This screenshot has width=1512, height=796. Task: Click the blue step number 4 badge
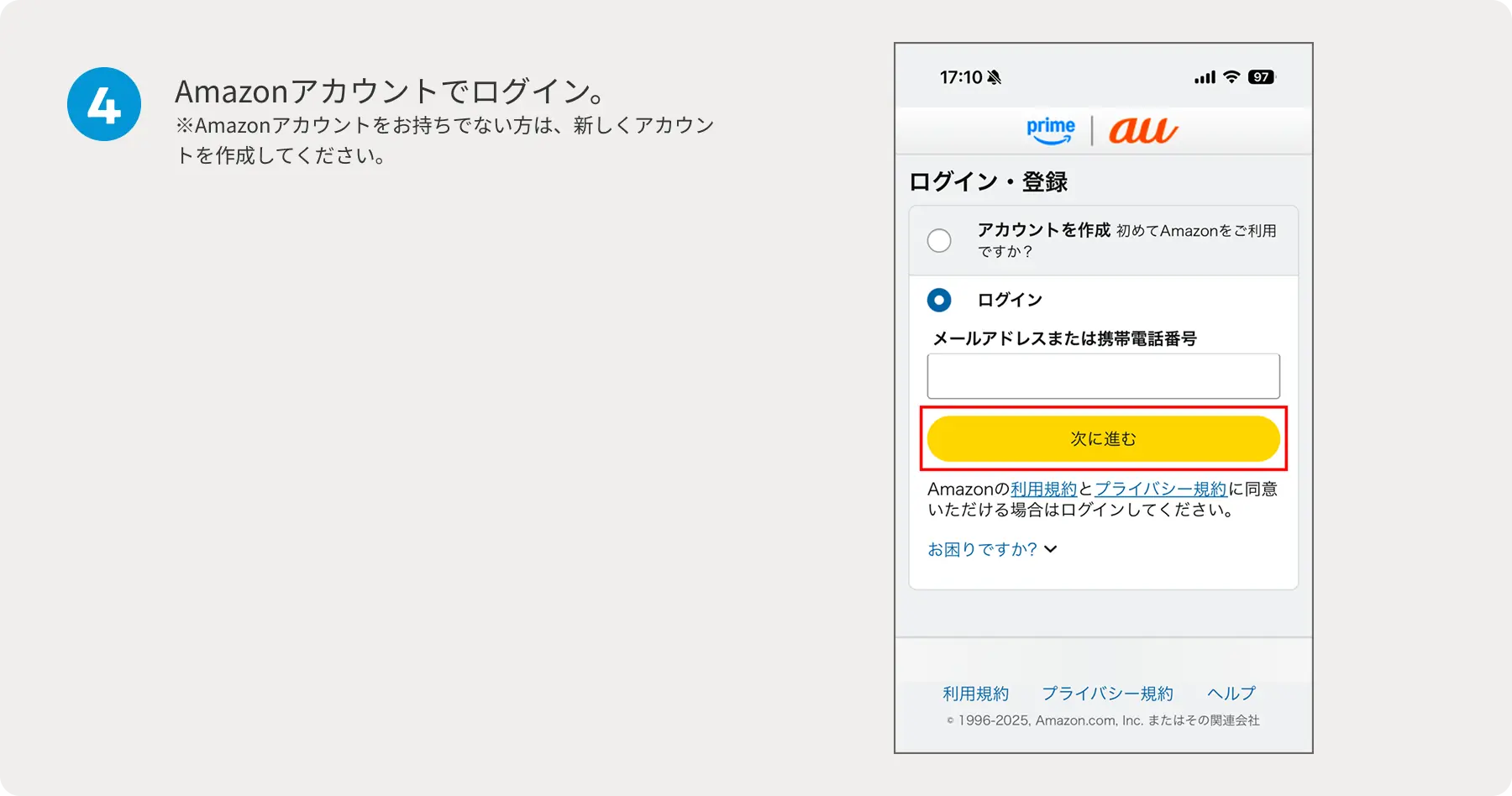pyautogui.click(x=103, y=102)
